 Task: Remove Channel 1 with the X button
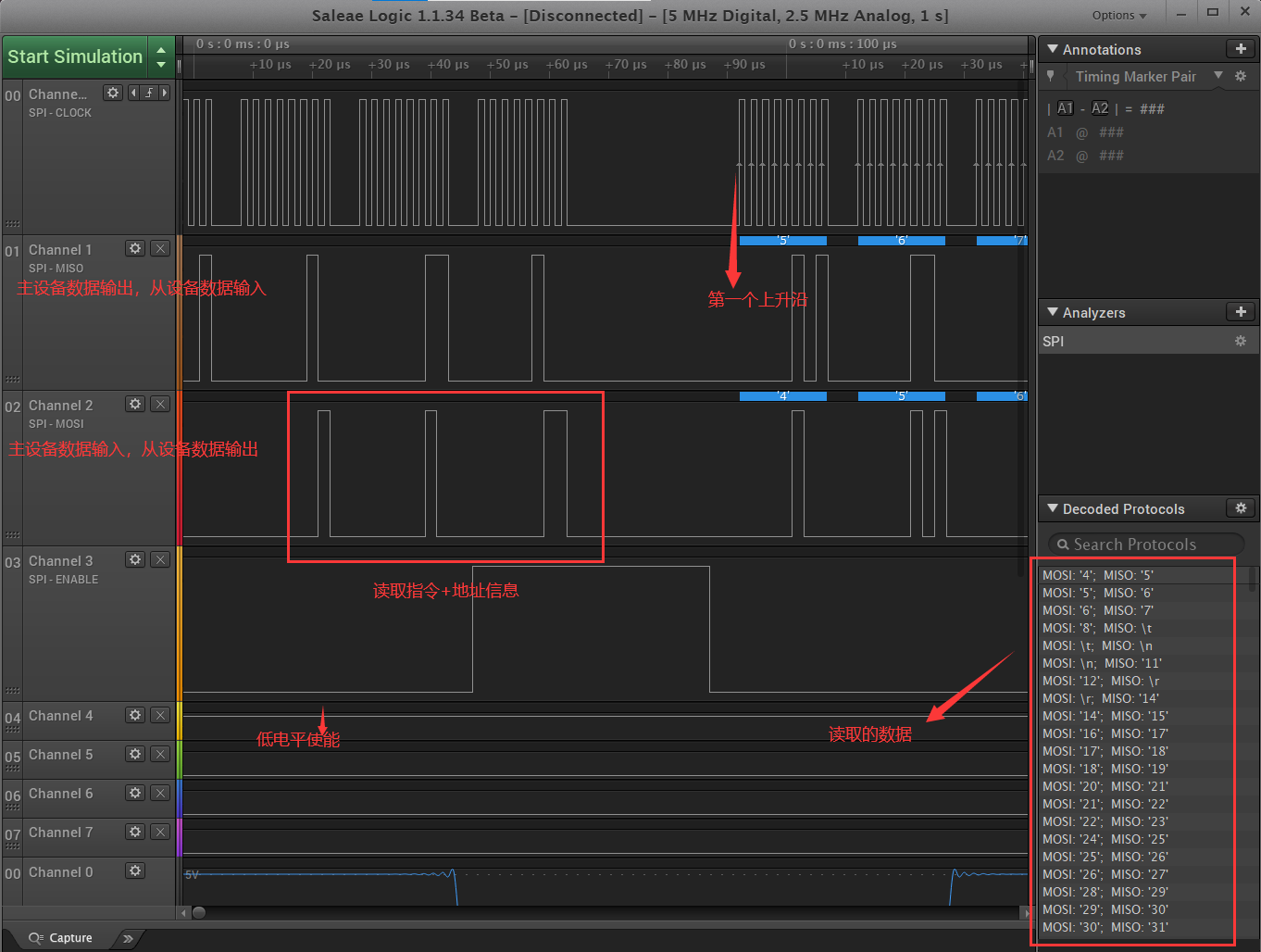[159, 248]
